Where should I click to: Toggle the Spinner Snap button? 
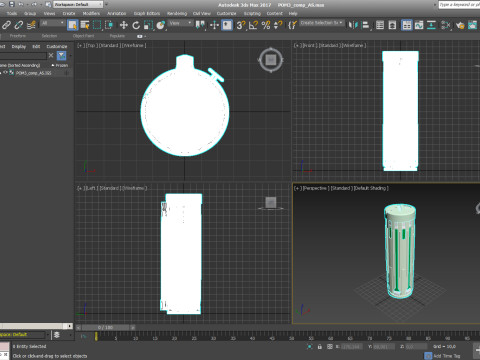278,25
